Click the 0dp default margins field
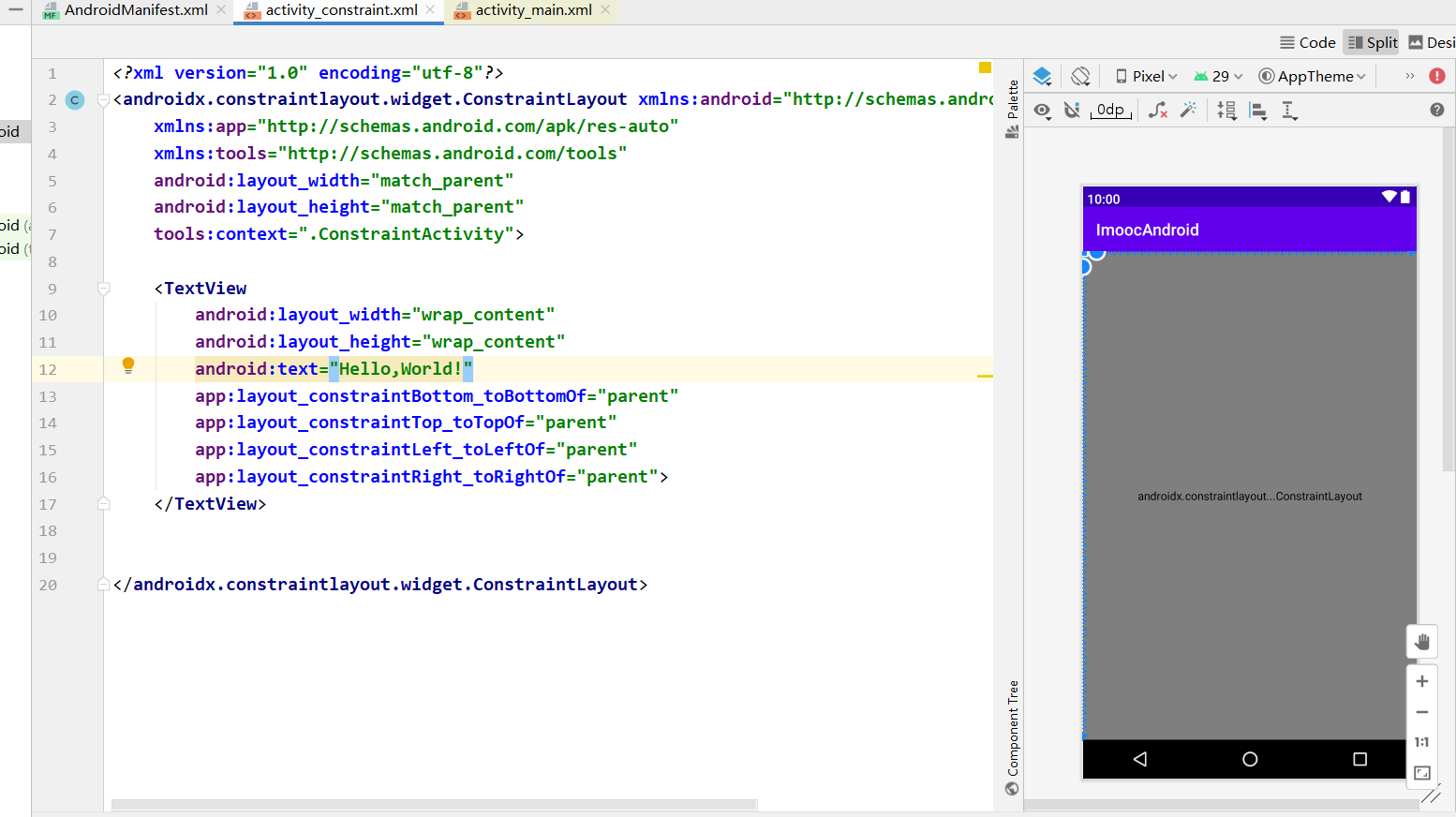Image resolution: width=1456 pixels, height=817 pixels. click(x=1111, y=111)
